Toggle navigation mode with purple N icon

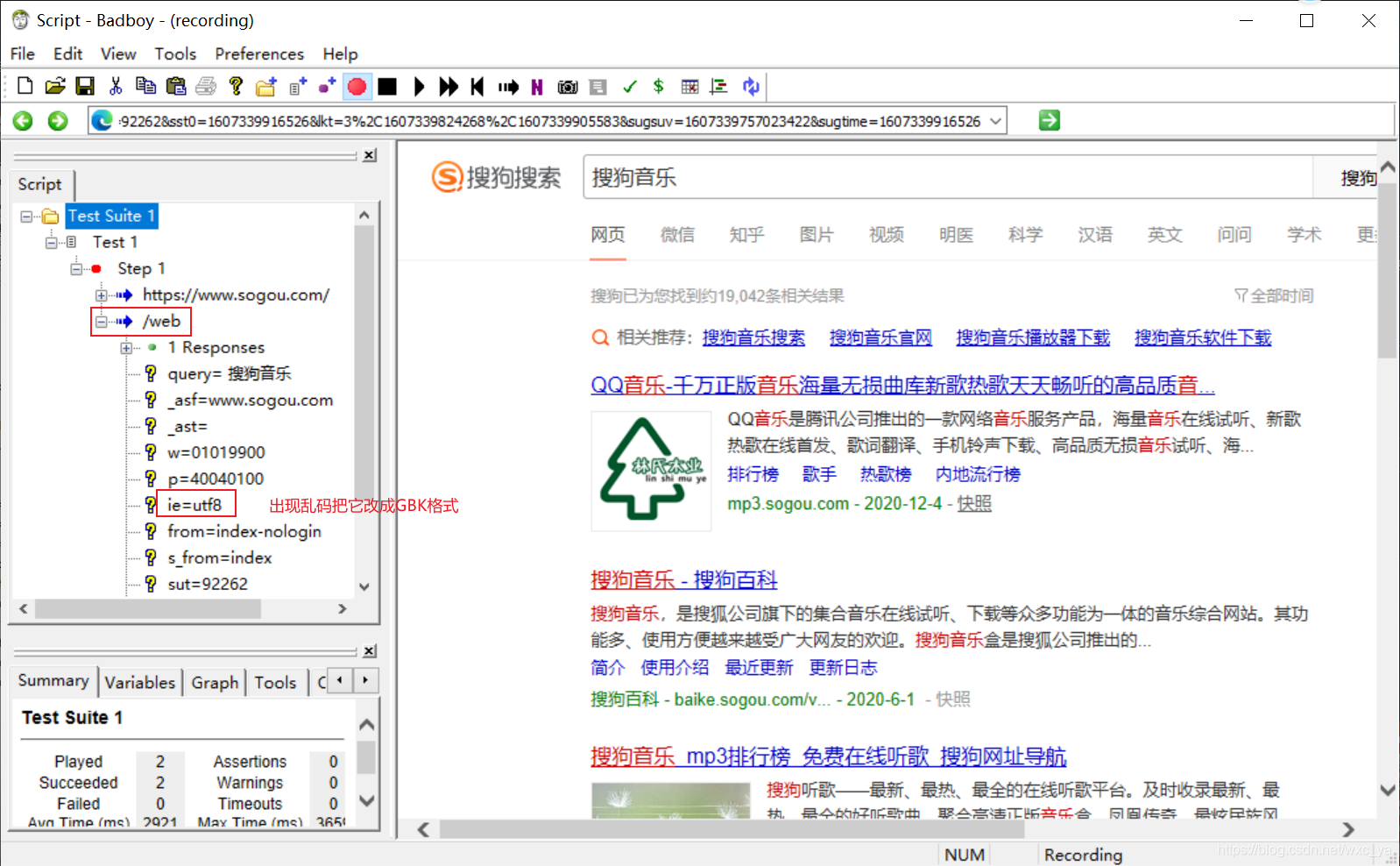click(537, 86)
